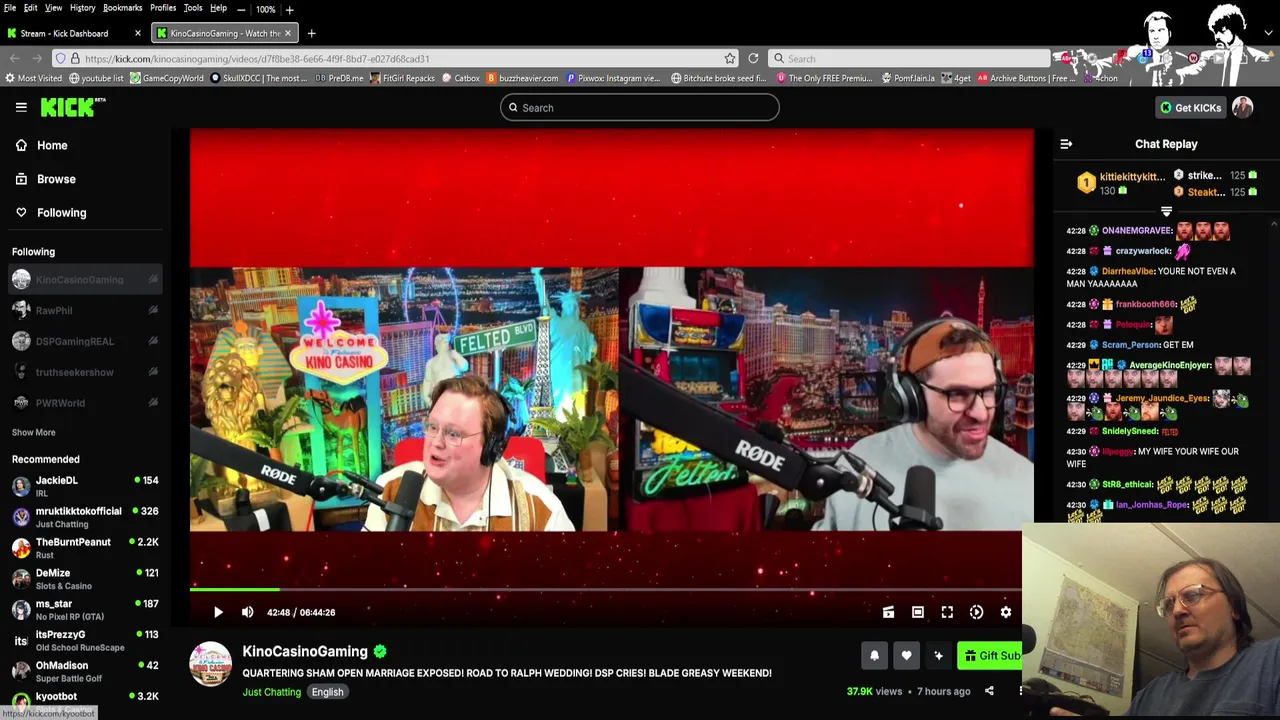Image resolution: width=1280 pixels, height=720 pixels.
Task: Open the FitGirl Repacks bookmark
Action: click(x=403, y=78)
